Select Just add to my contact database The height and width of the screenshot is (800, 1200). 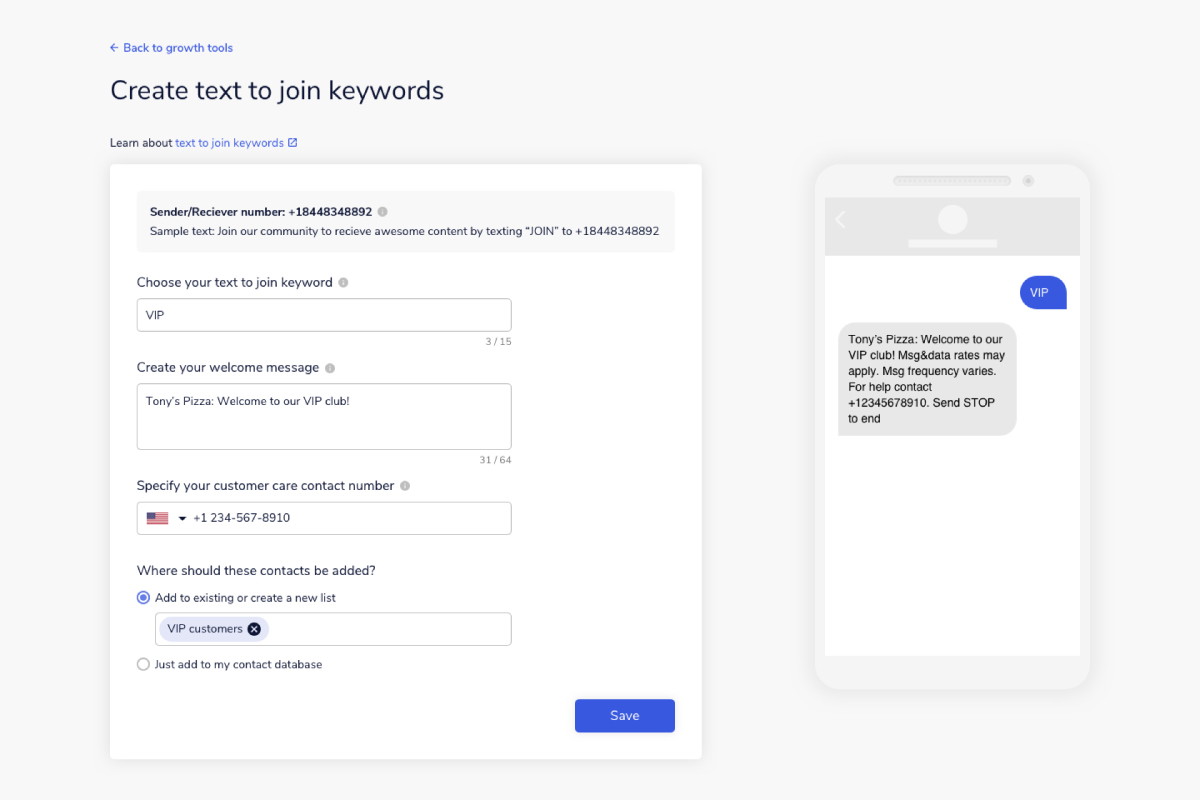pos(143,664)
